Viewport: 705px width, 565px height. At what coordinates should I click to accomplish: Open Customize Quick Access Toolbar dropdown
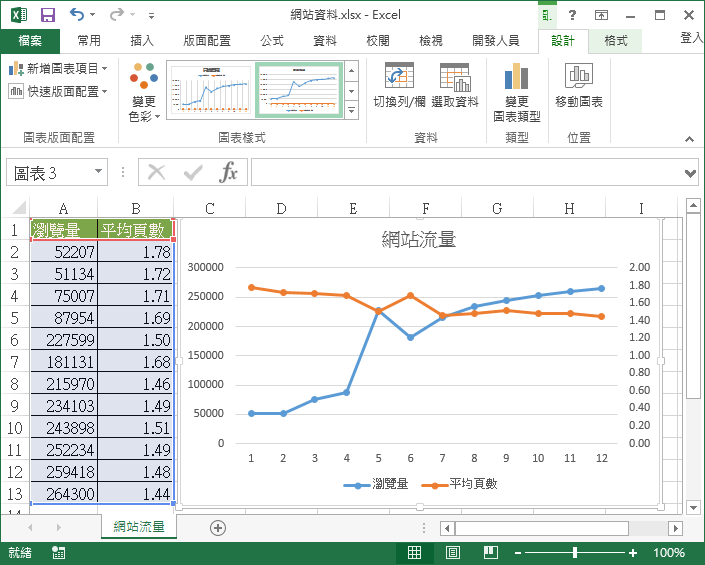pos(152,16)
